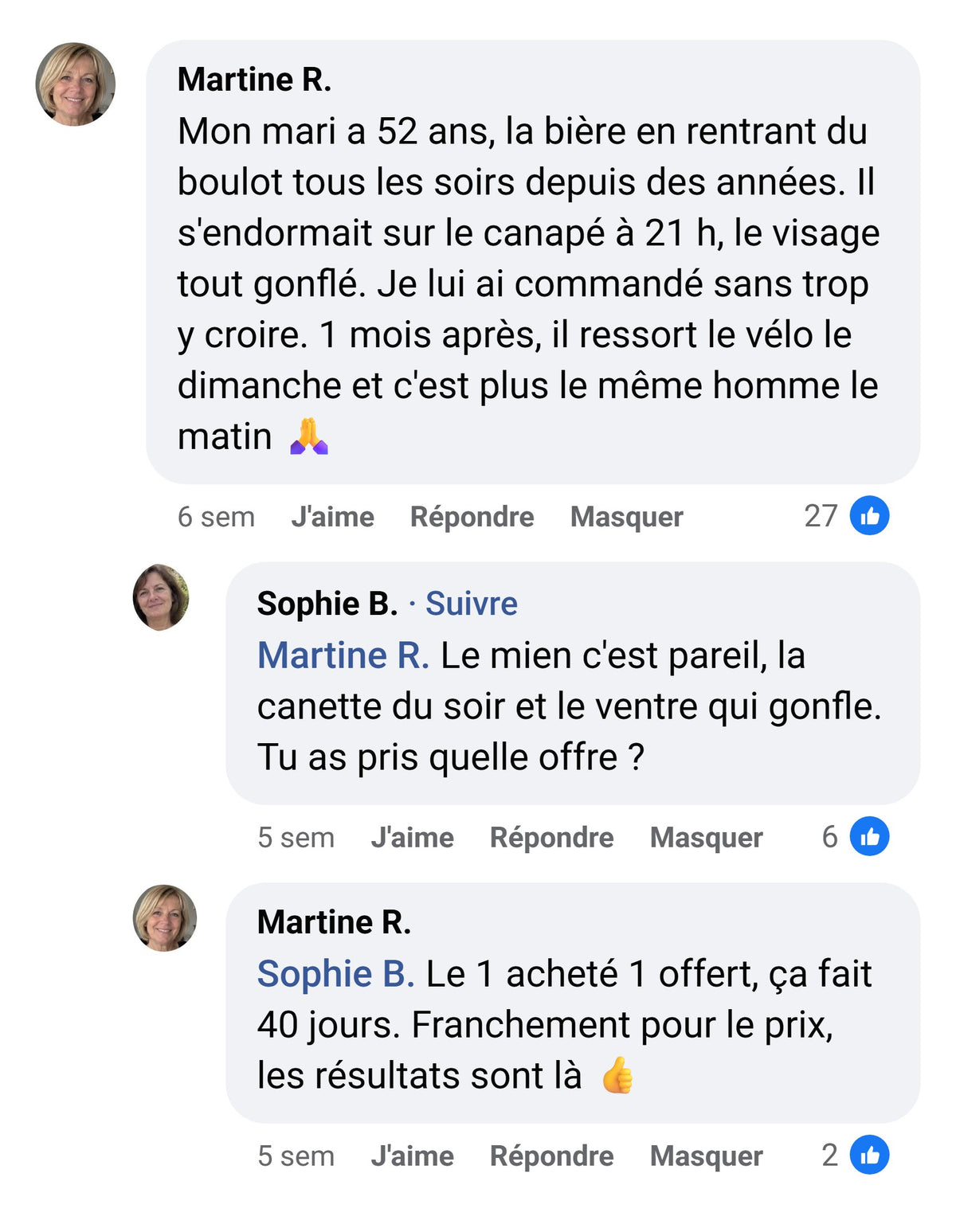Image resolution: width=956 pixels, height=1232 pixels.
Task: Hide Martine R.'s last reply using Masquer
Action: click(x=707, y=1156)
